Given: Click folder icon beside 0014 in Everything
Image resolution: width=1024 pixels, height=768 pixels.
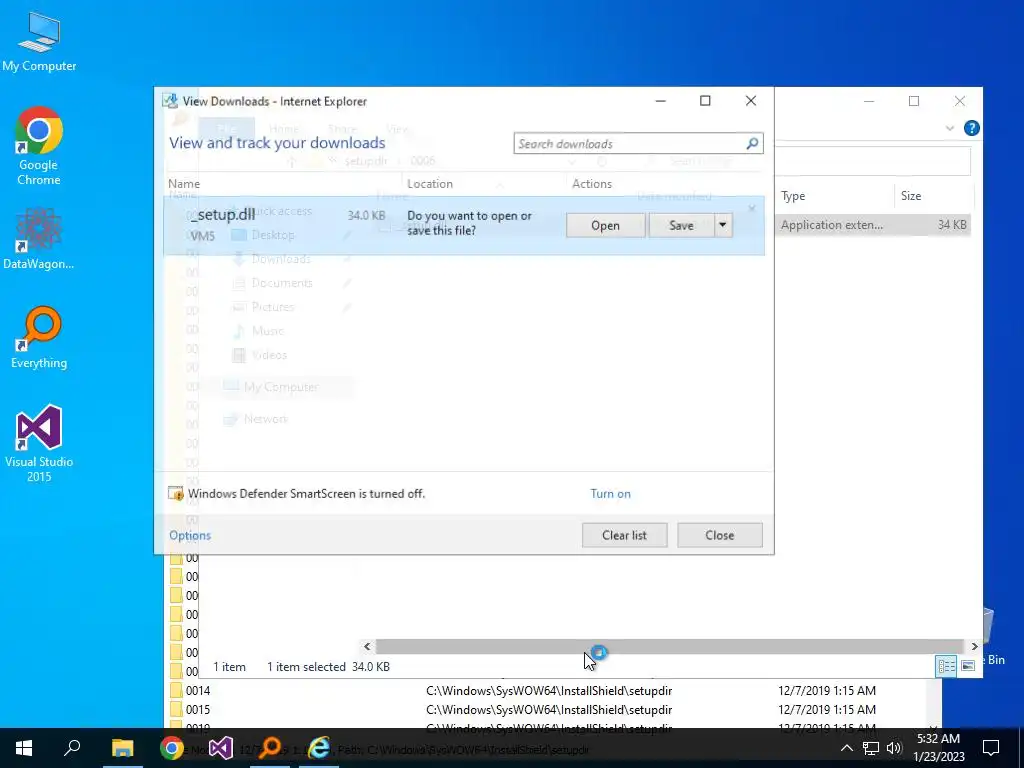Looking at the screenshot, I should [176, 690].
